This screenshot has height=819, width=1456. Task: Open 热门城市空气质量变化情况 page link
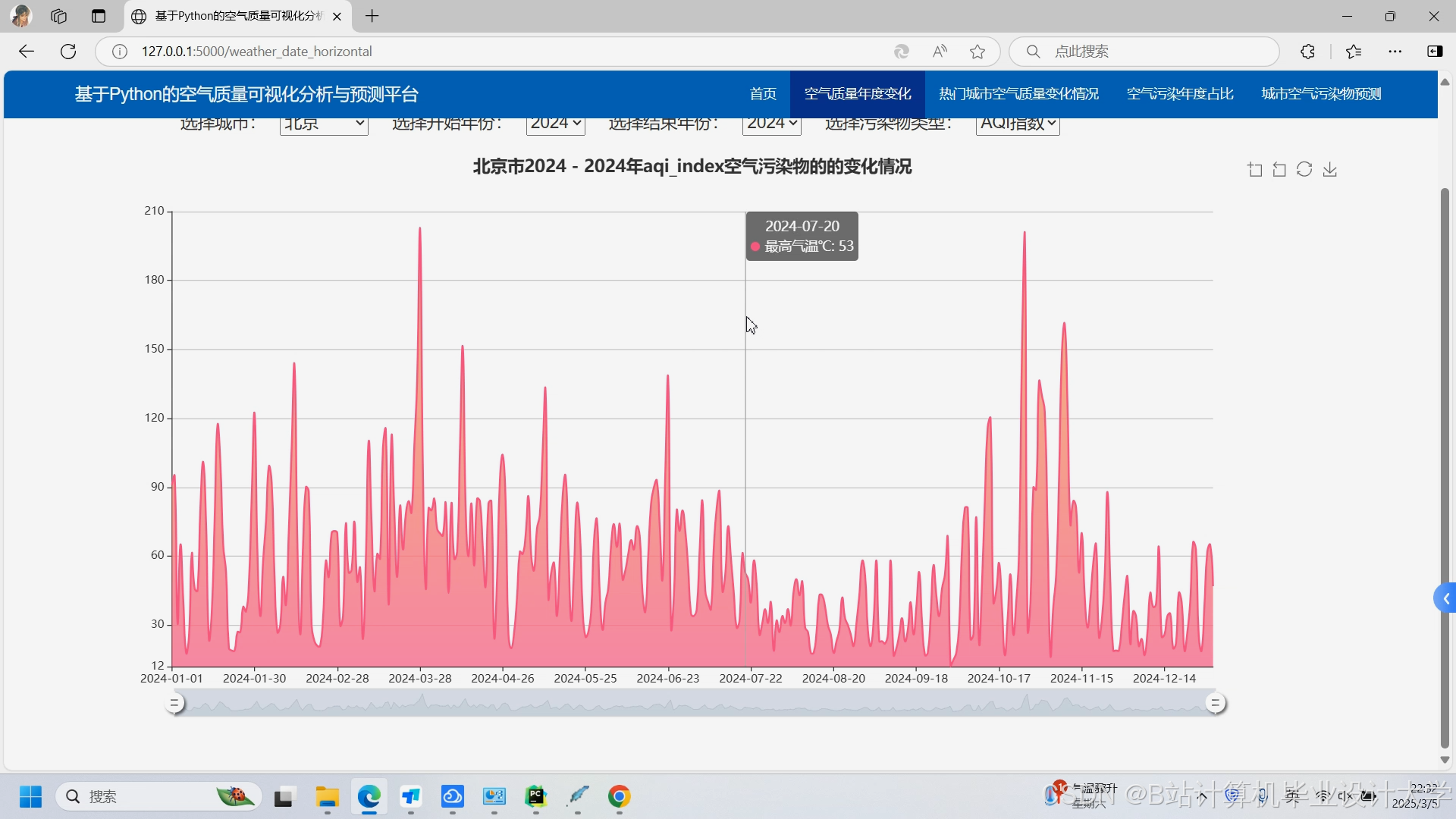1018,94
